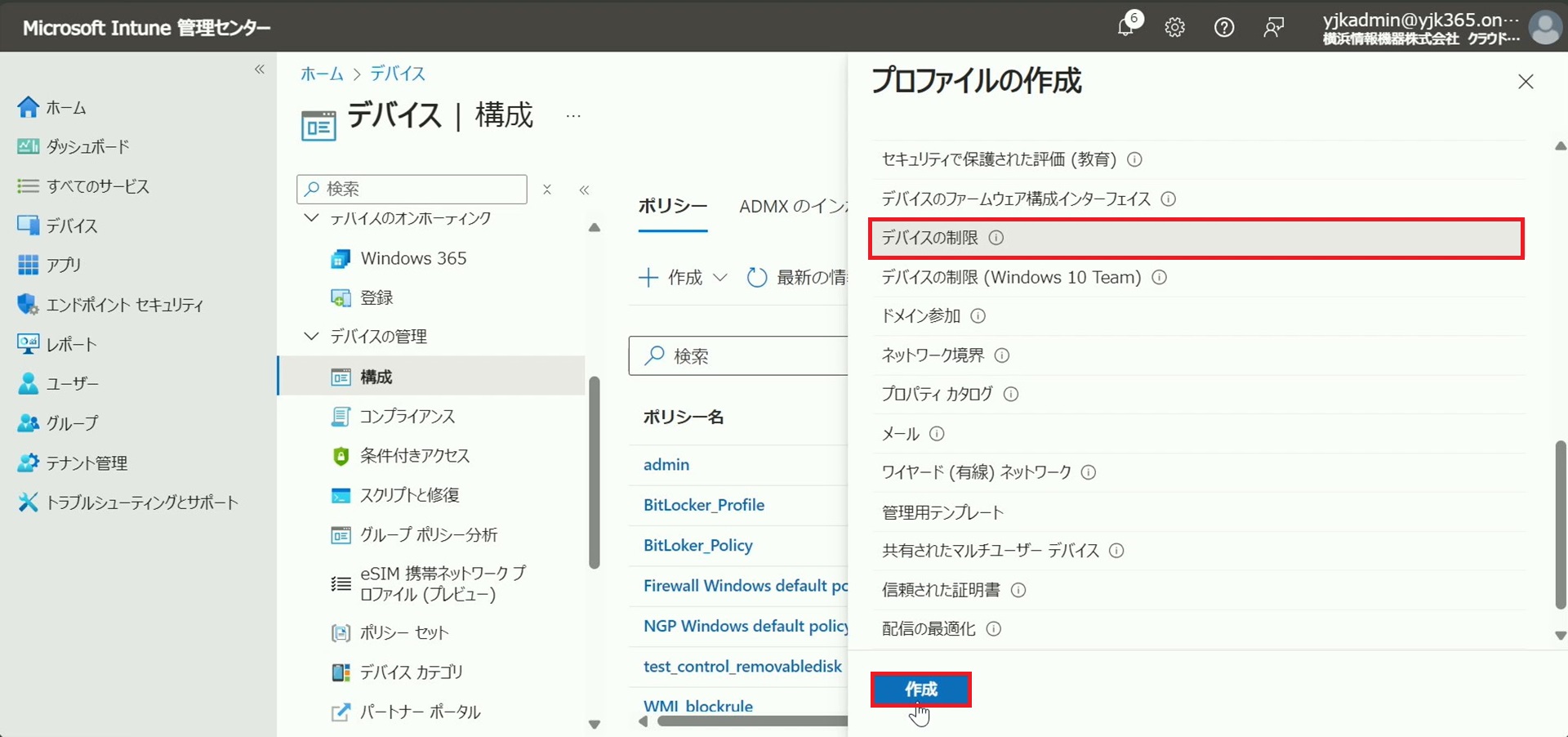Open eSIM 携帯ネットワーク プロファイル item
This screenshot has width=1568, height=737.
click(429, 583)
